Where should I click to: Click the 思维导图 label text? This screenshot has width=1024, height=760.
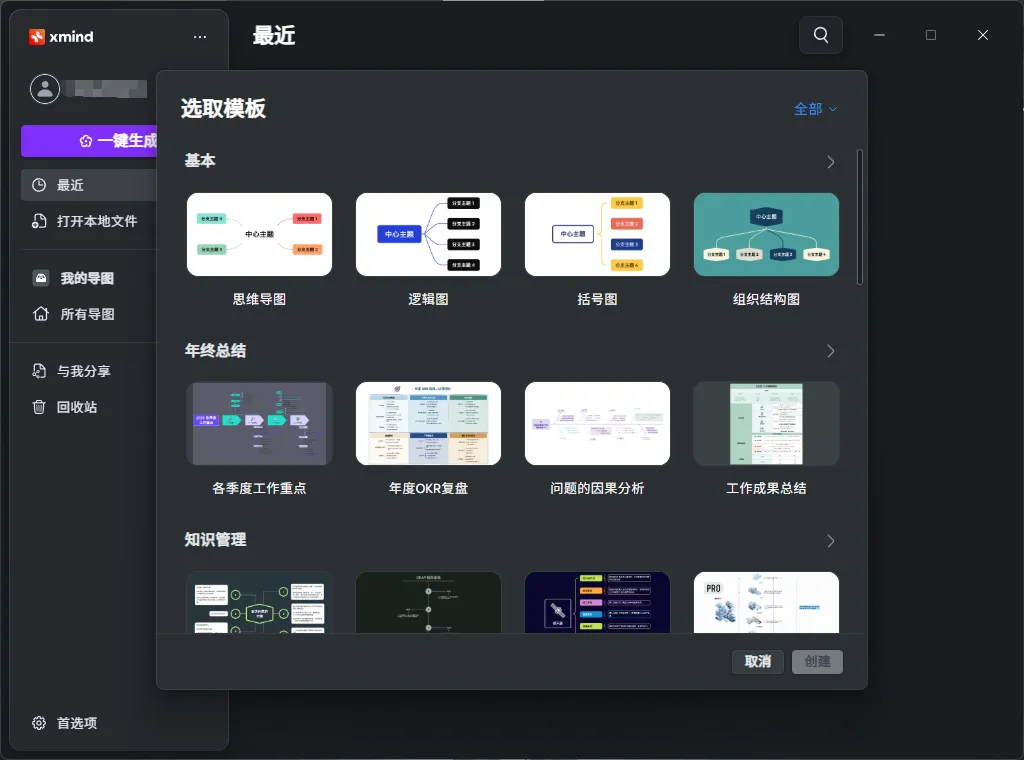[259, 300]
